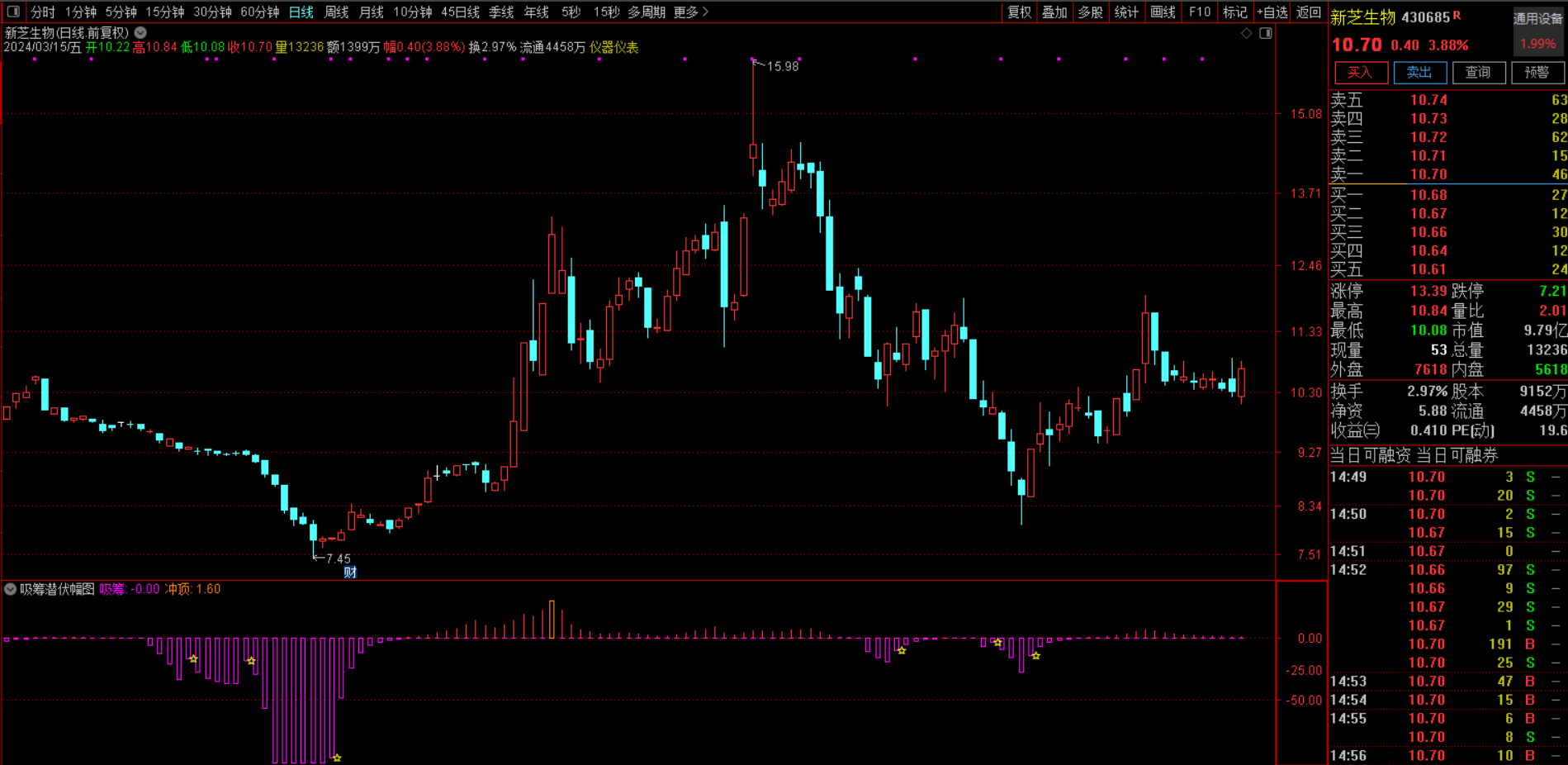Click stock code 430685

(1425, 17)
